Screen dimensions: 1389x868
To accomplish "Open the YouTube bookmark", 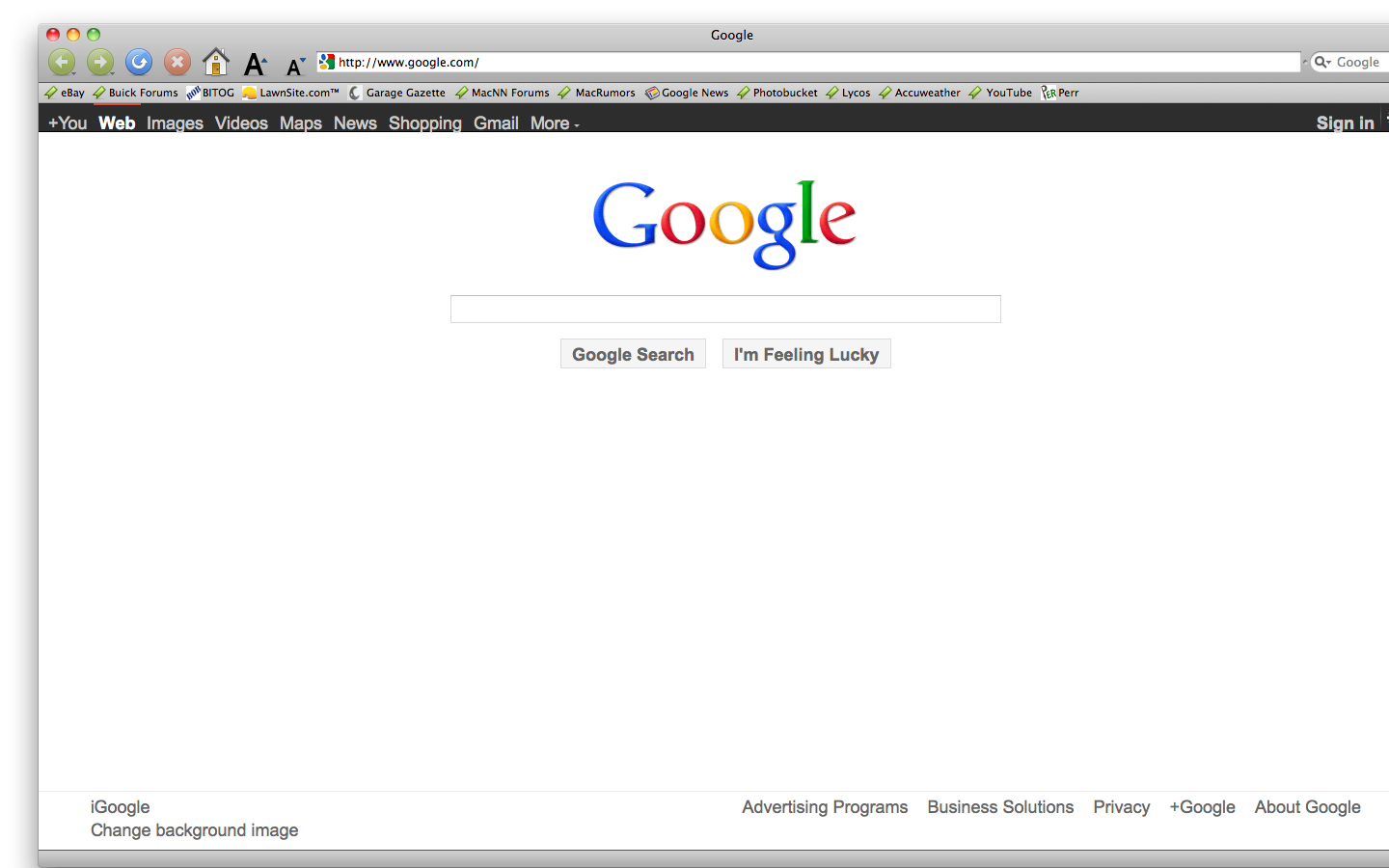I will pos(1001,93).
